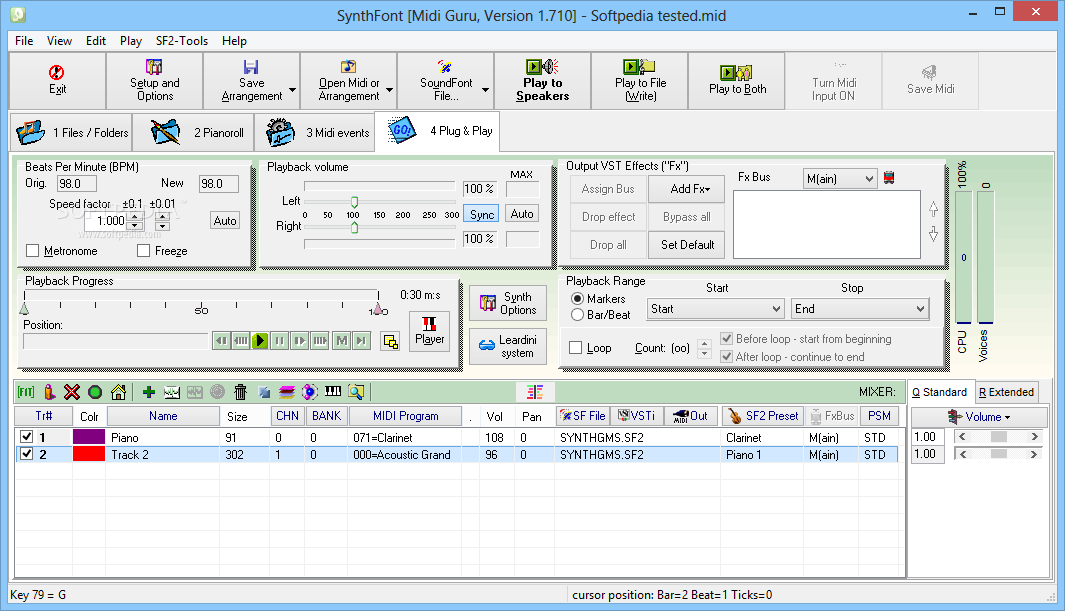Enable the Metronome checkbox
Image resolution: width=1065 pixels, height=611 pixels.
(x=32, y=251)
